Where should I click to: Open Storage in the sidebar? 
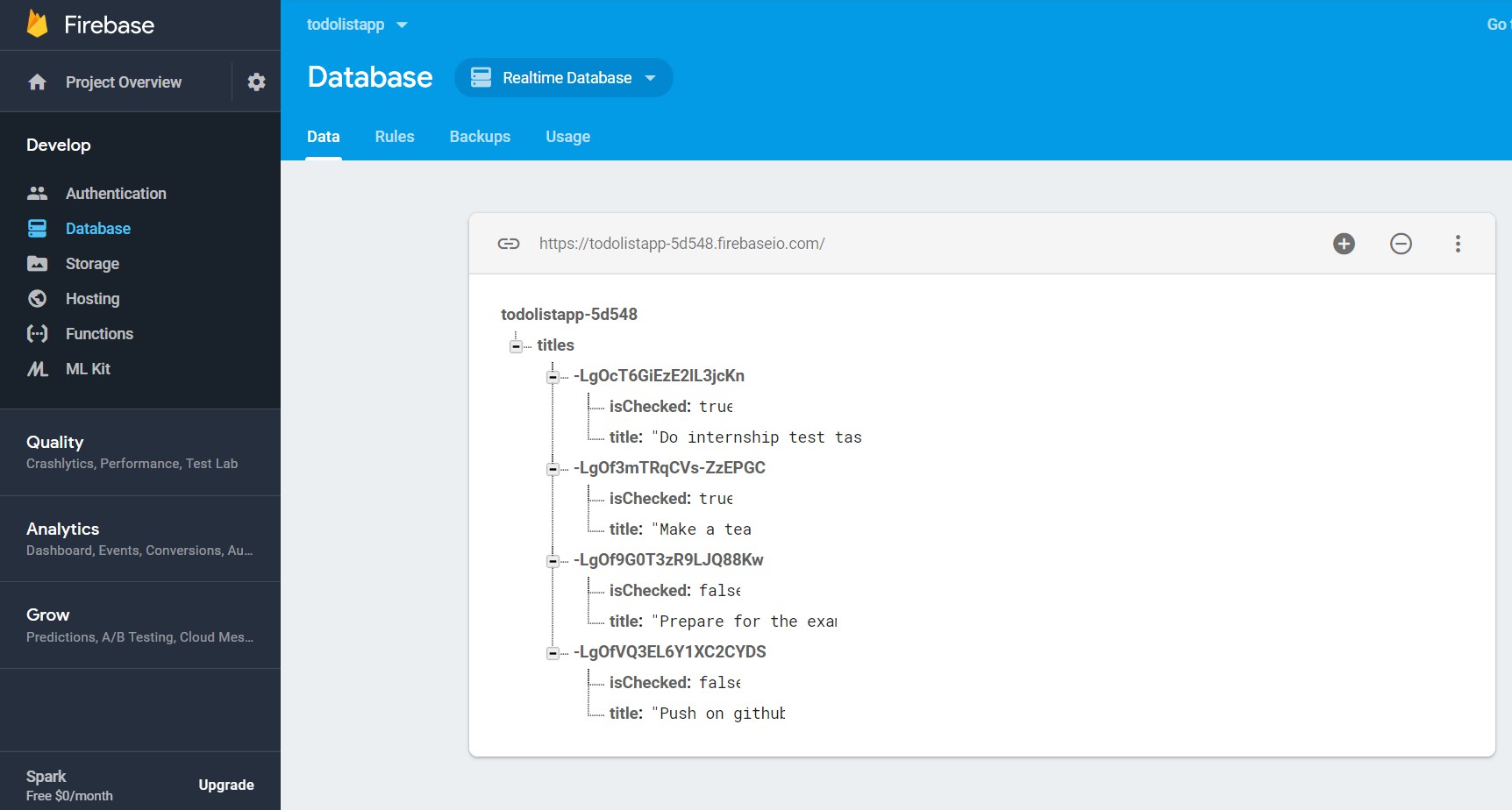click(x=92, y=263)
